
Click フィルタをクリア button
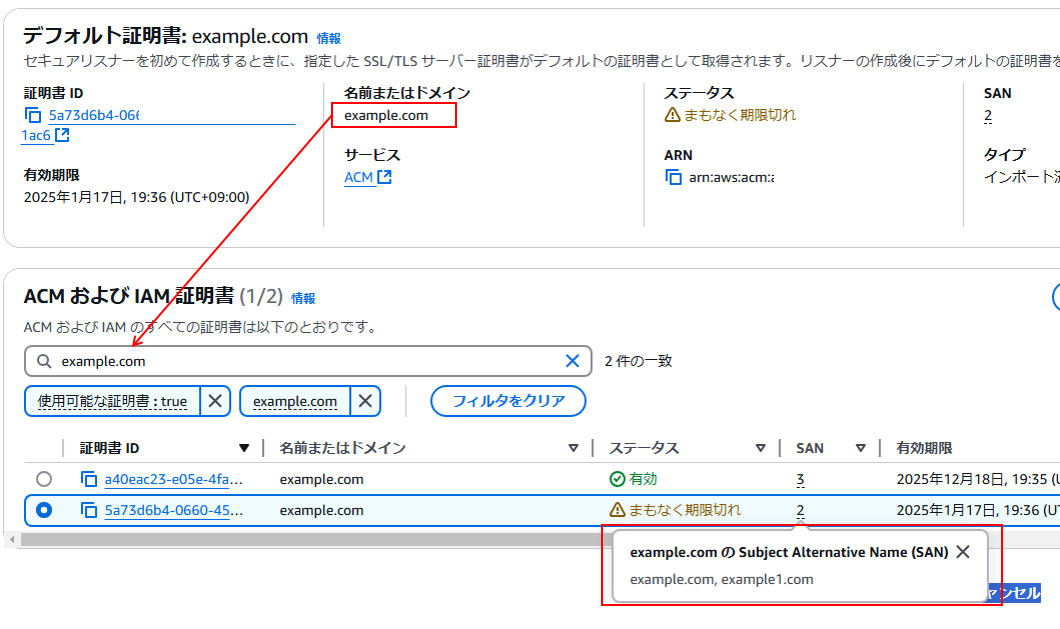coord(508,401)
